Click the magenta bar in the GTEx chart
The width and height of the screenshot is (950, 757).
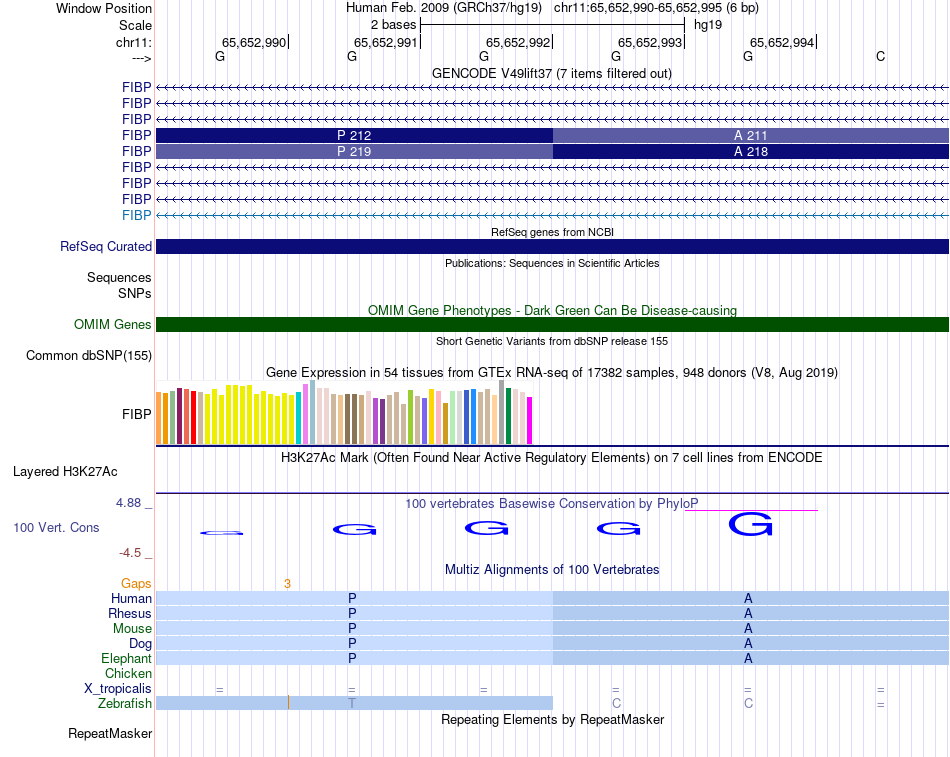tap(530, 421)
